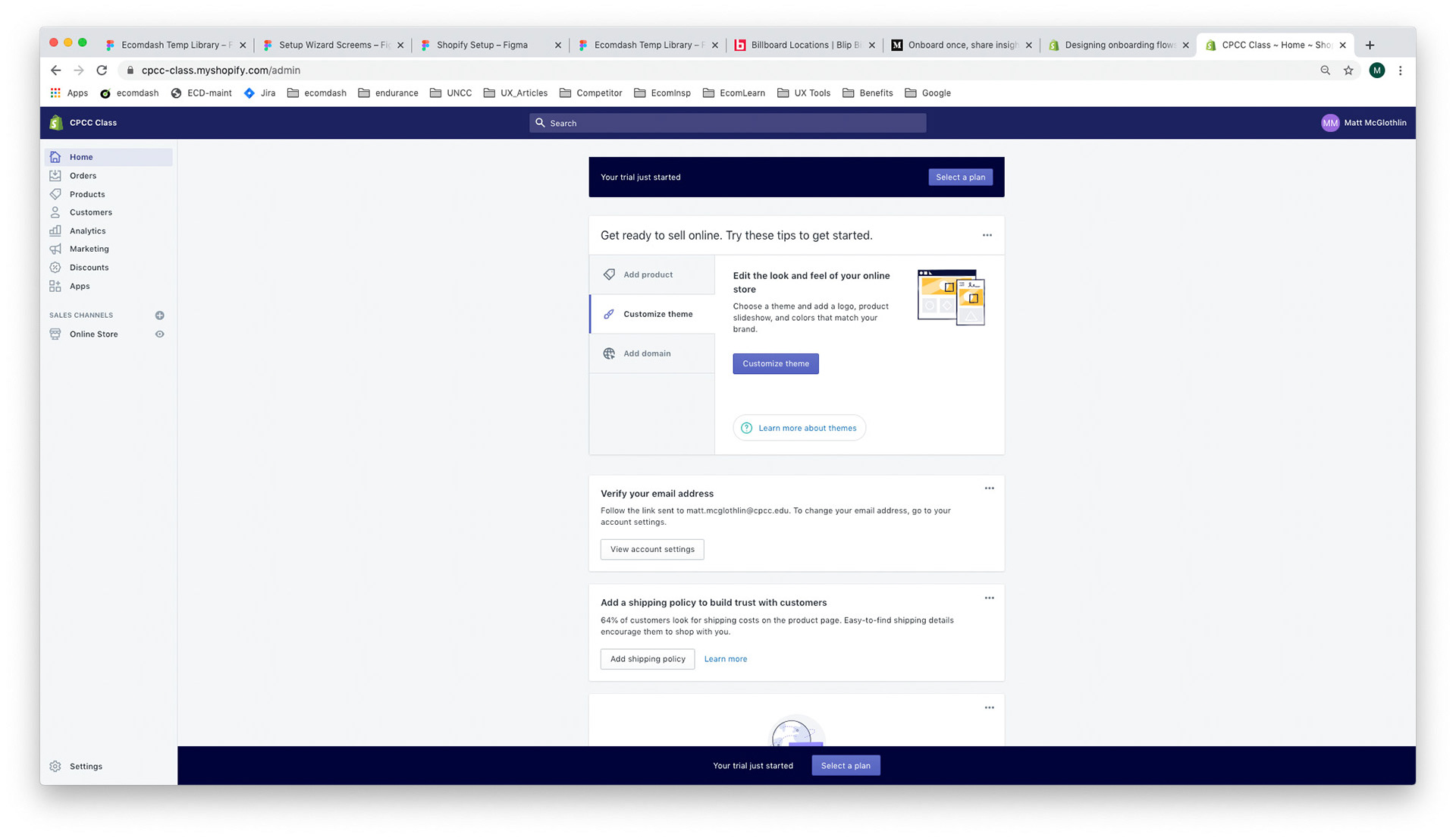
Task: Open options menu on shipping policy card
Action: point(989,598)
